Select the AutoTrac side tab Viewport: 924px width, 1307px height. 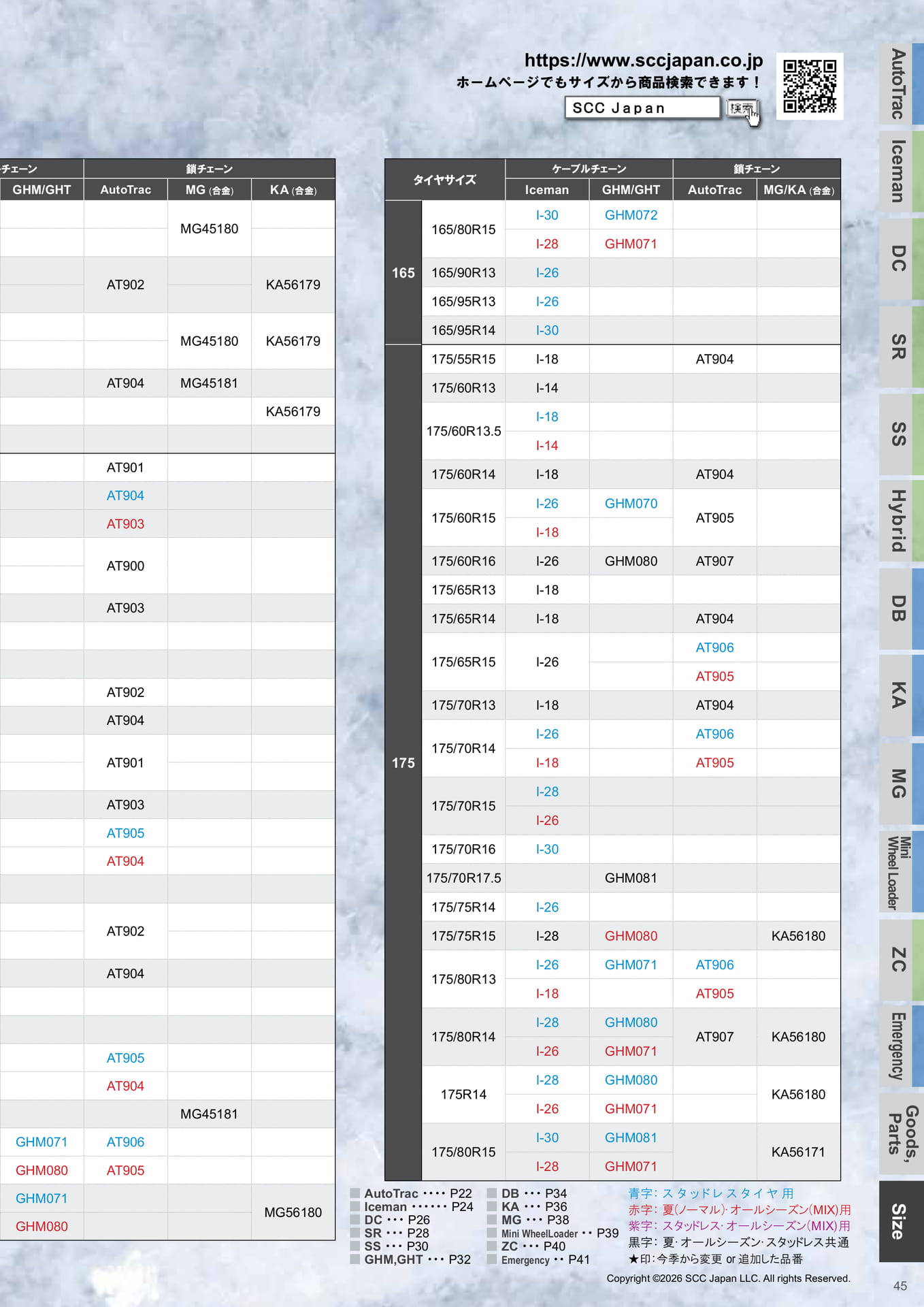901,84
